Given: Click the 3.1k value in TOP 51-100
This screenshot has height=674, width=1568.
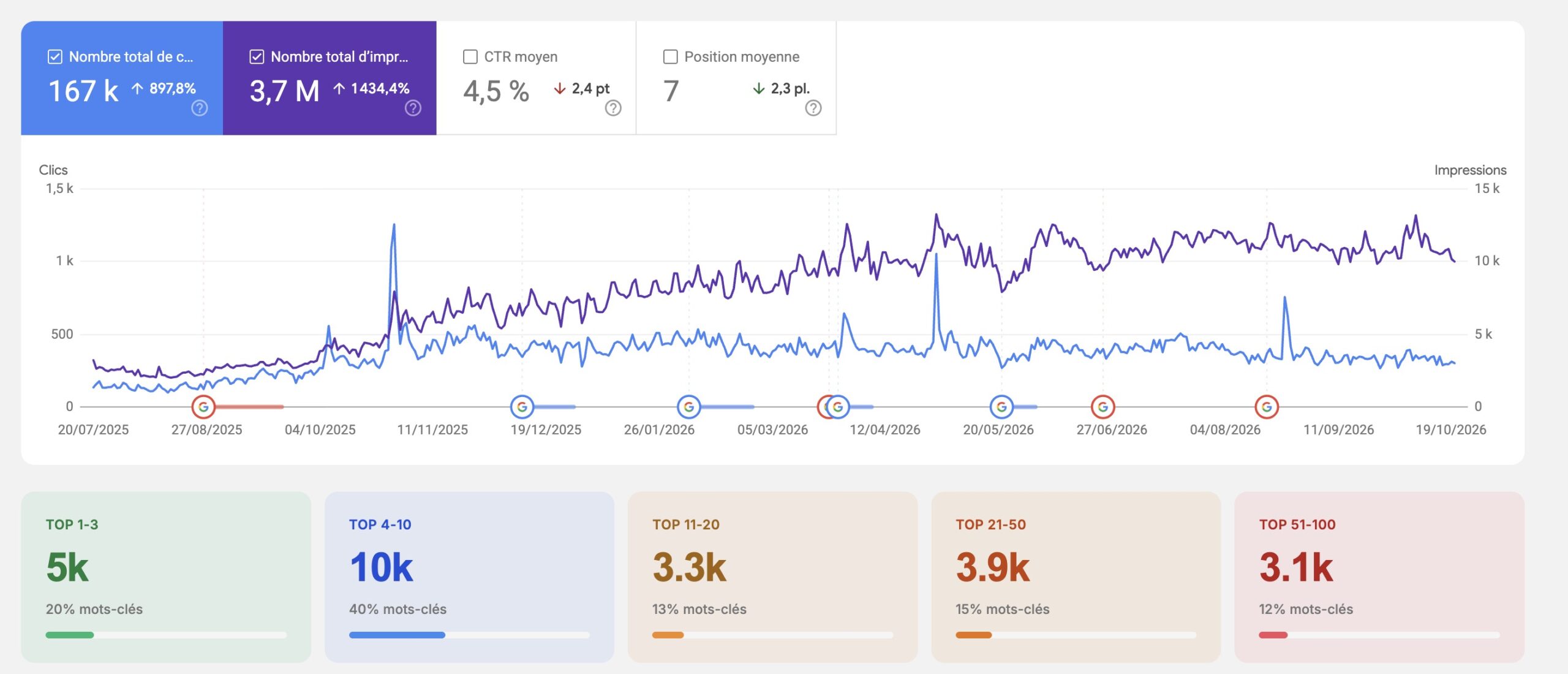Looking at the screenshot, I should (1296, 567).
